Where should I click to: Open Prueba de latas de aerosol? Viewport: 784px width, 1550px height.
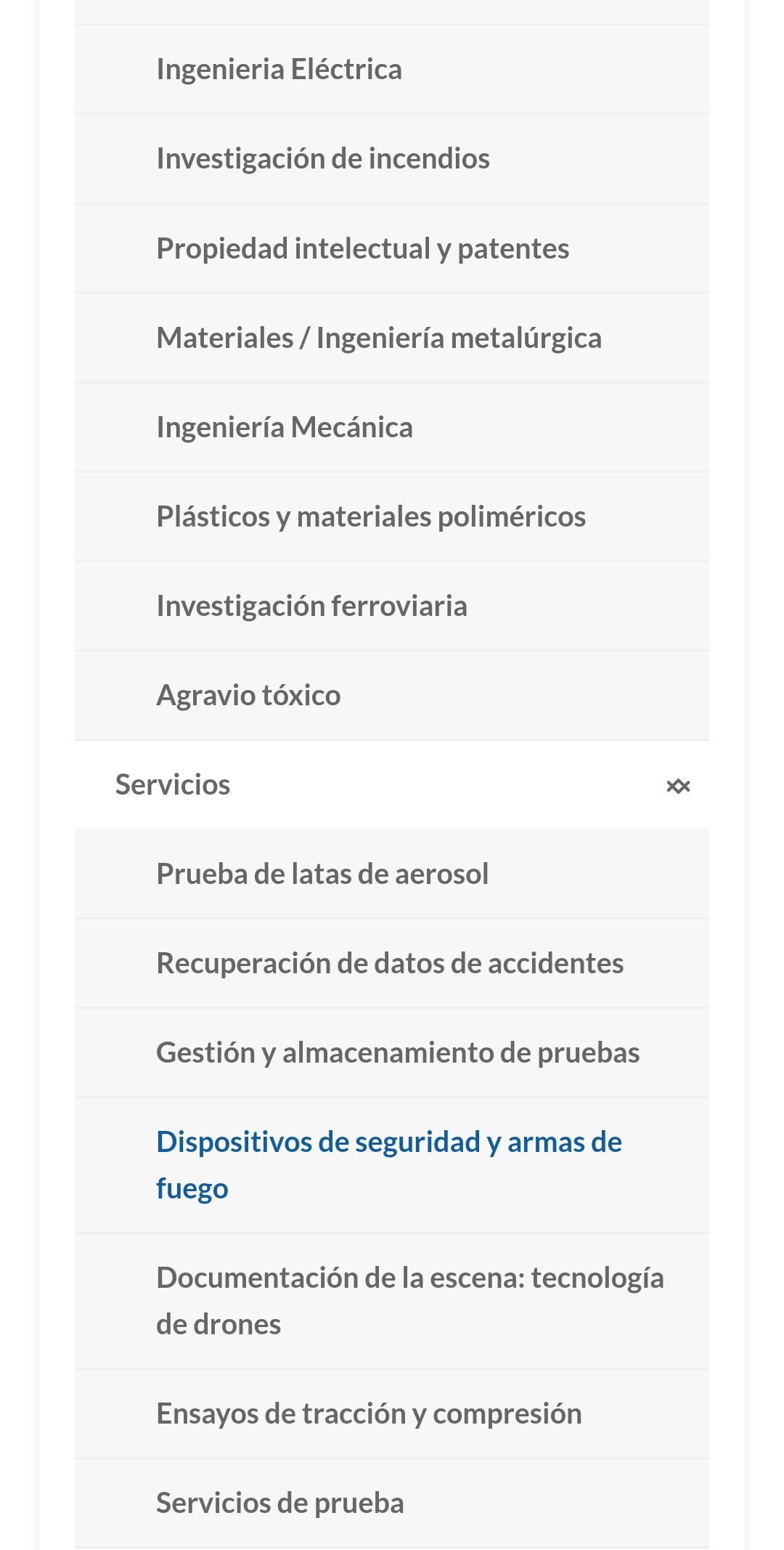[322, 874]
